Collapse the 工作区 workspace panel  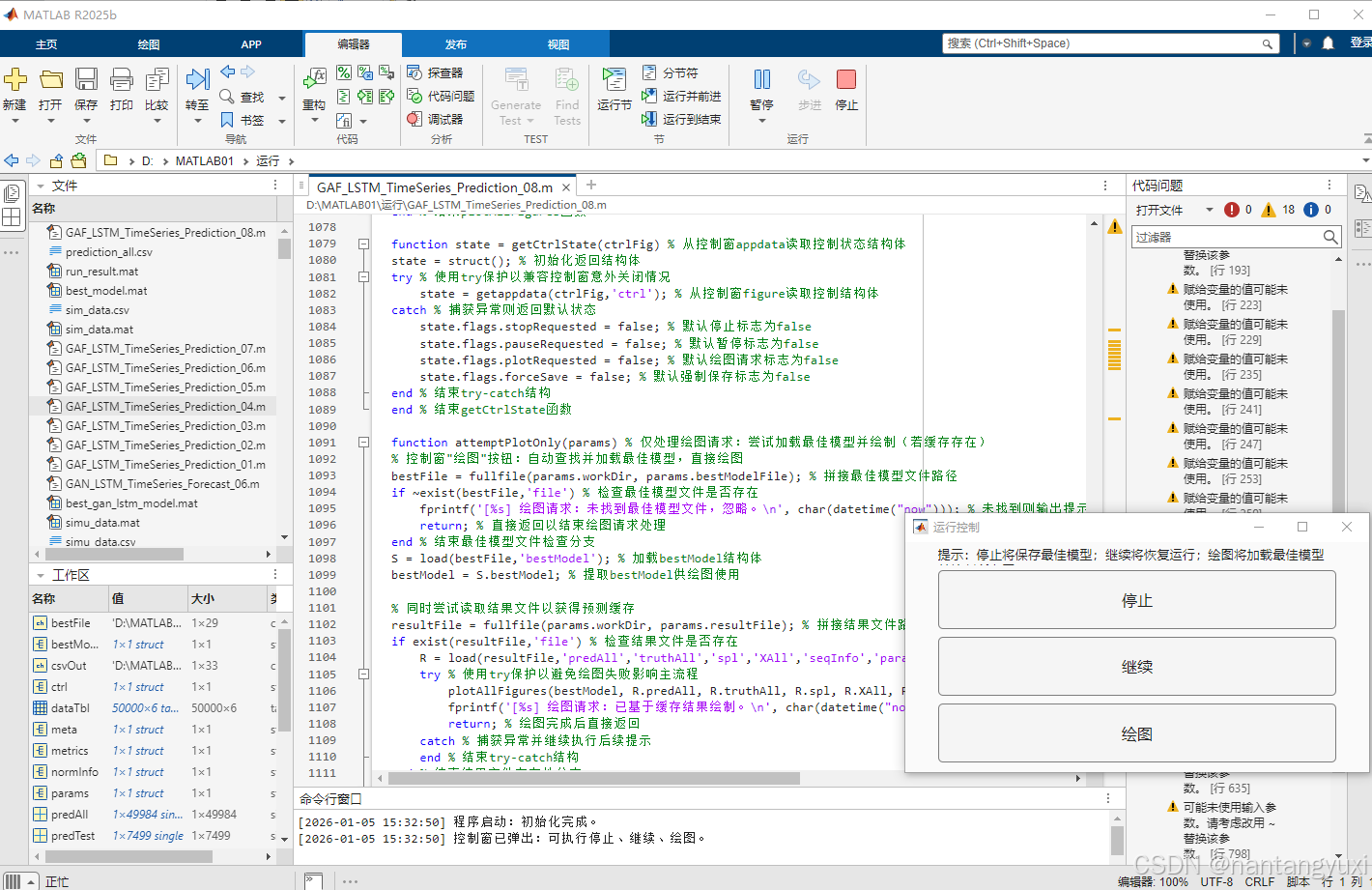(x=41, y=575)
